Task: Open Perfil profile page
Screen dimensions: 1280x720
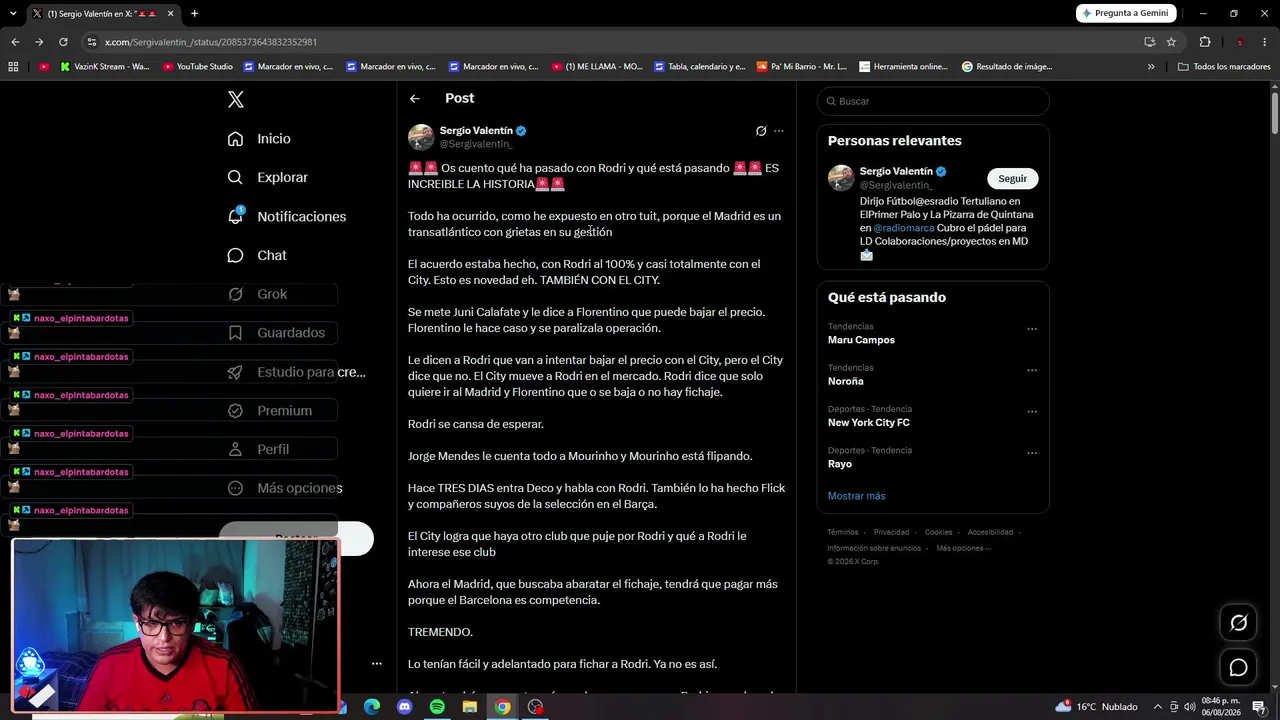Action: click(x=258, y=450)
